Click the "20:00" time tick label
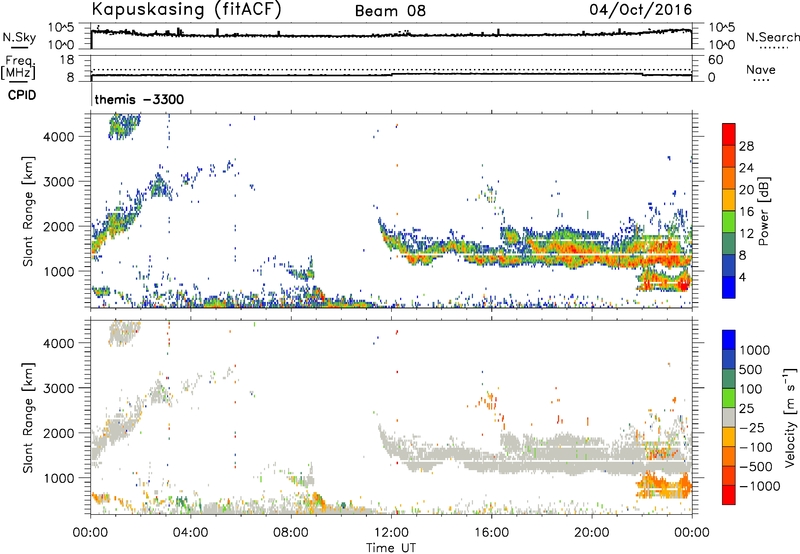 [x=592, y=533]
